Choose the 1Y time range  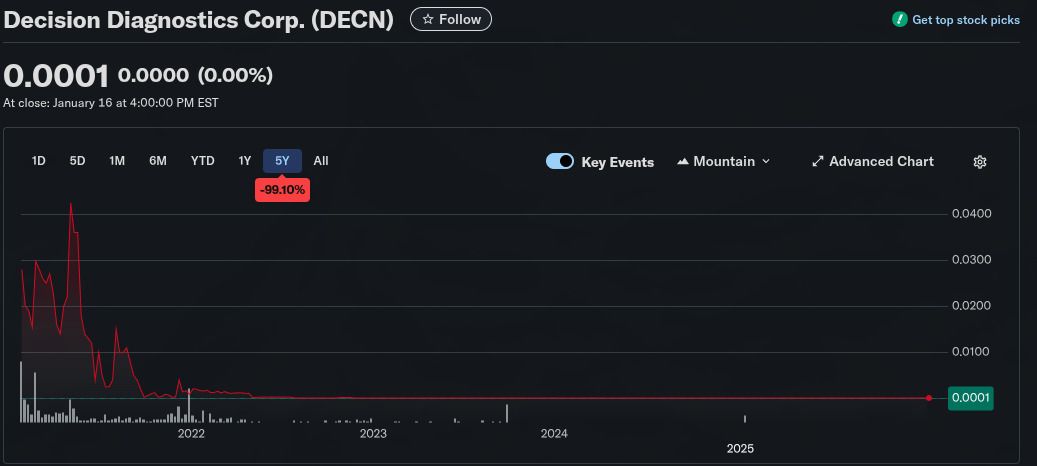(x=245, y=161)
